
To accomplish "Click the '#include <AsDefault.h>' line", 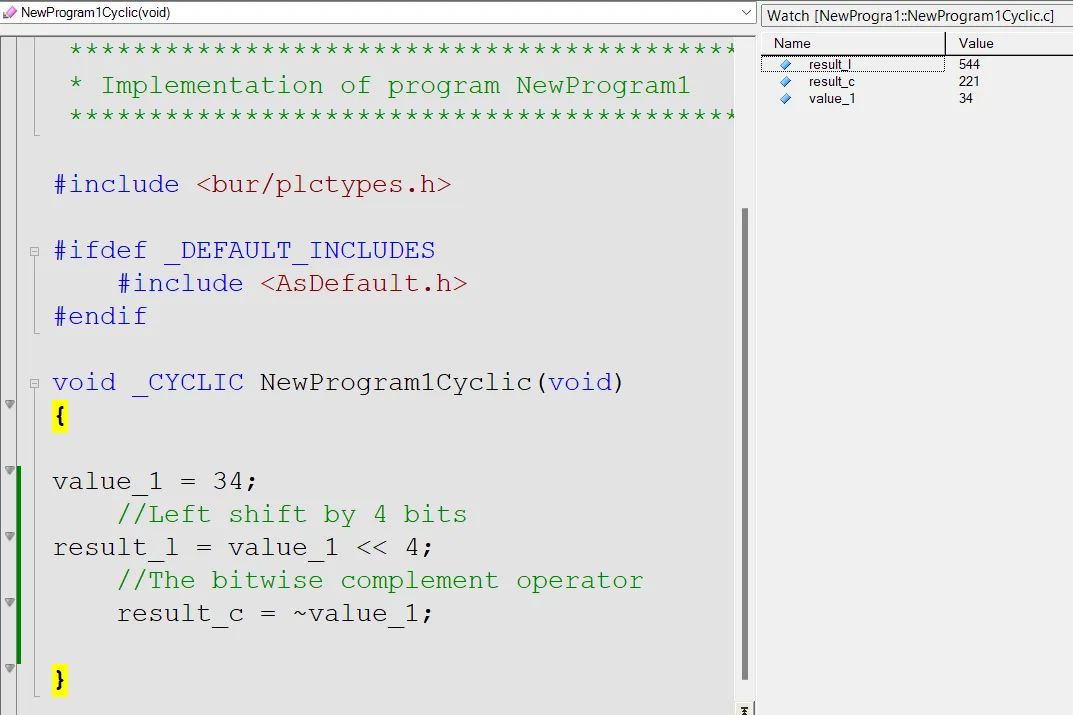I will point(292,284).
